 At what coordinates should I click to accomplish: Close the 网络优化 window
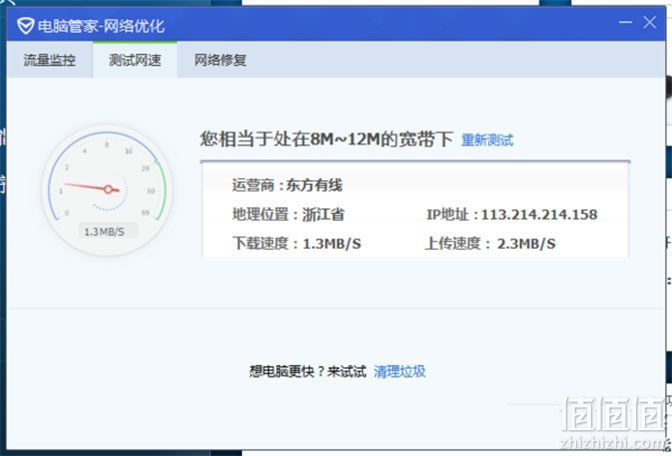pos(650,22)
